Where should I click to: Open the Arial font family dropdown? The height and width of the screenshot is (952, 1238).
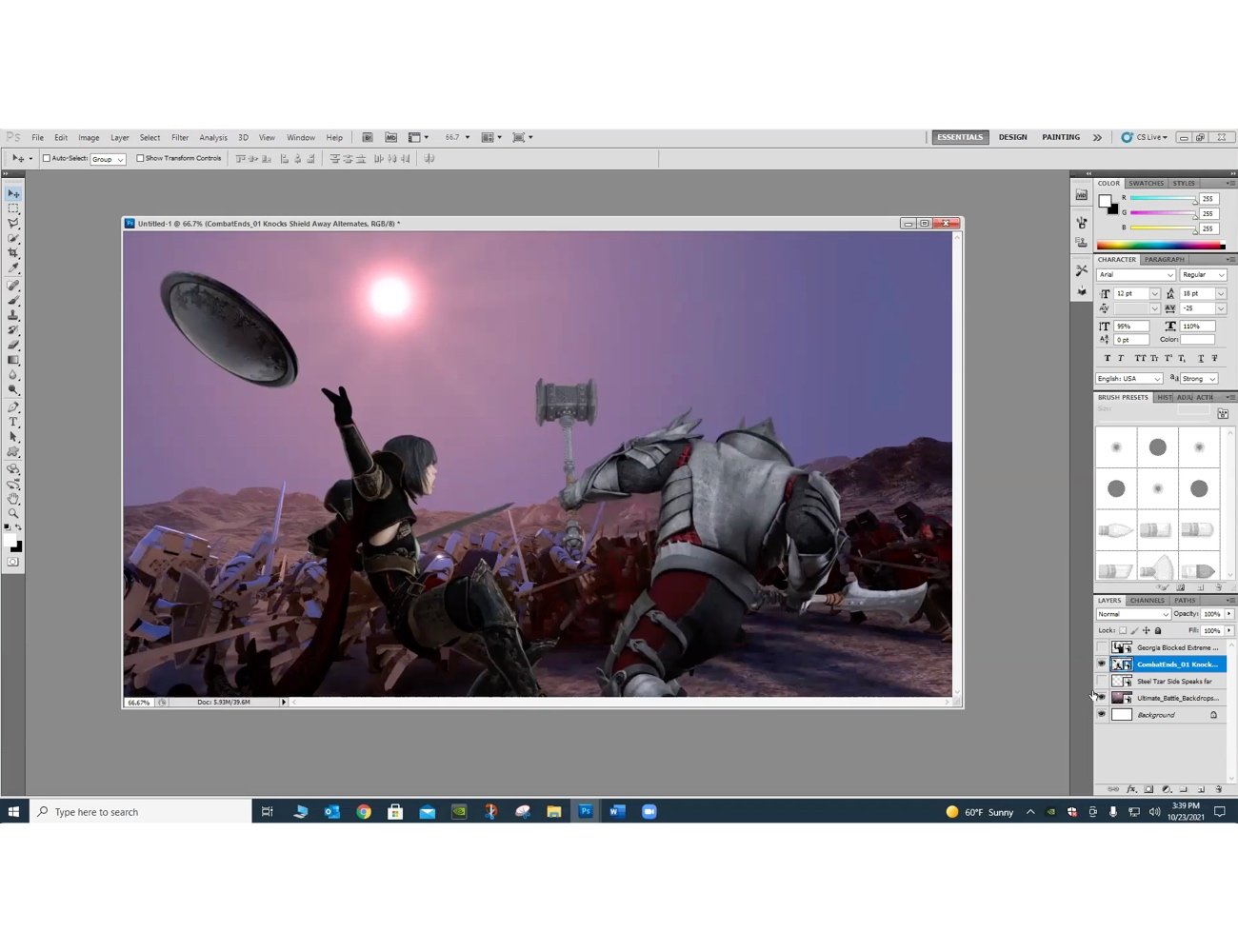[1136, 275]
